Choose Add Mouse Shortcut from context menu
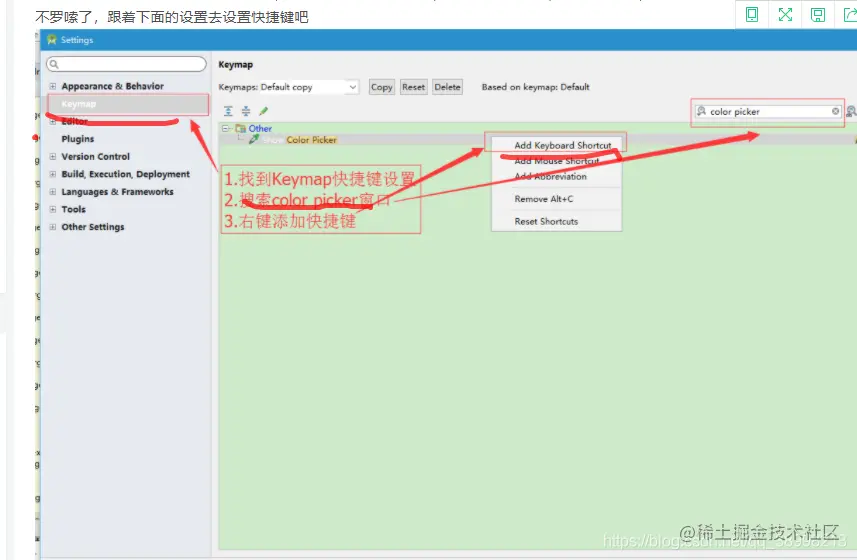This screenshot has height=560, width=857. coord(557,161)
